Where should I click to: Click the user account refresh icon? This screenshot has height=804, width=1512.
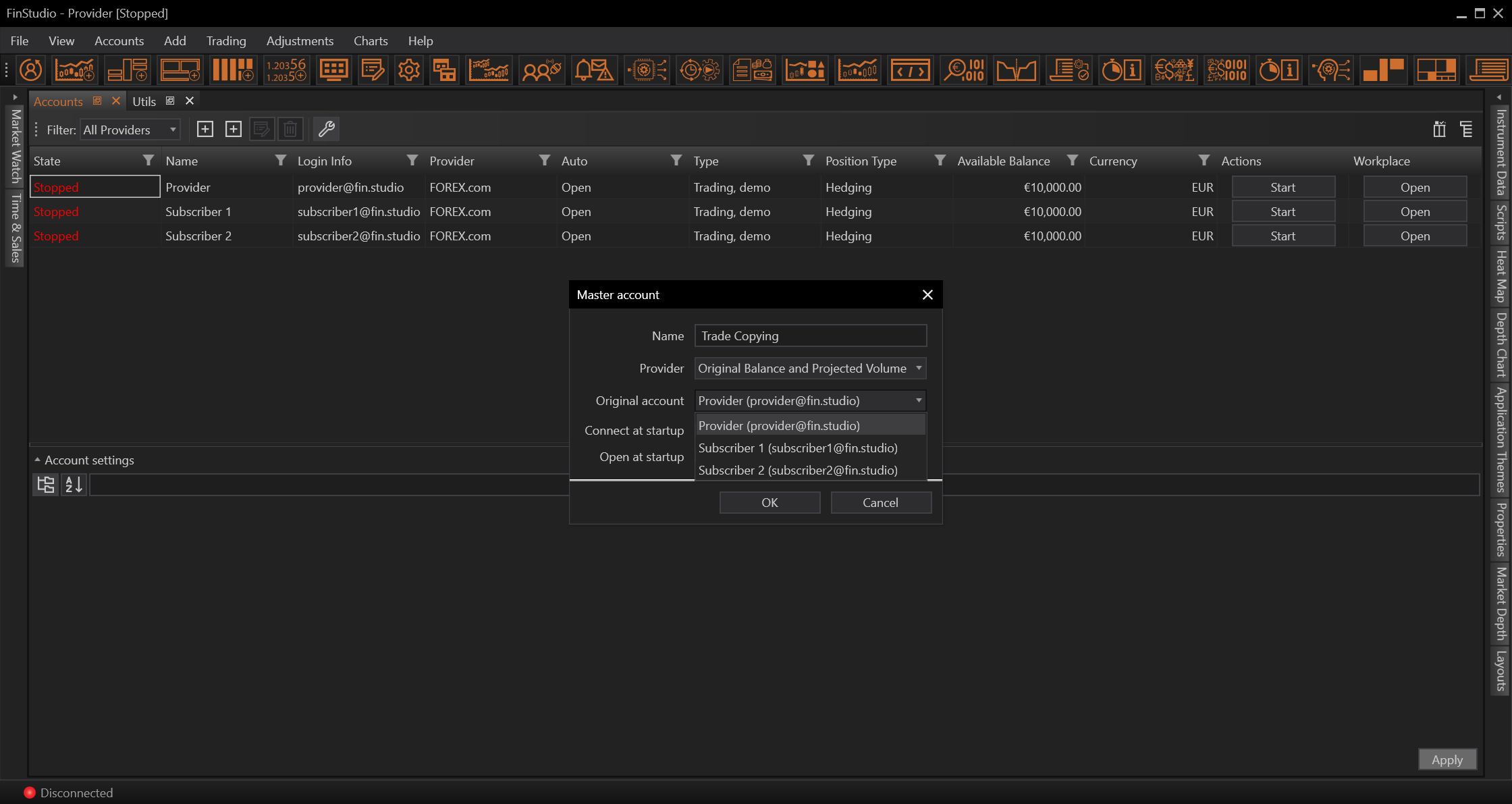click(31, 70)
